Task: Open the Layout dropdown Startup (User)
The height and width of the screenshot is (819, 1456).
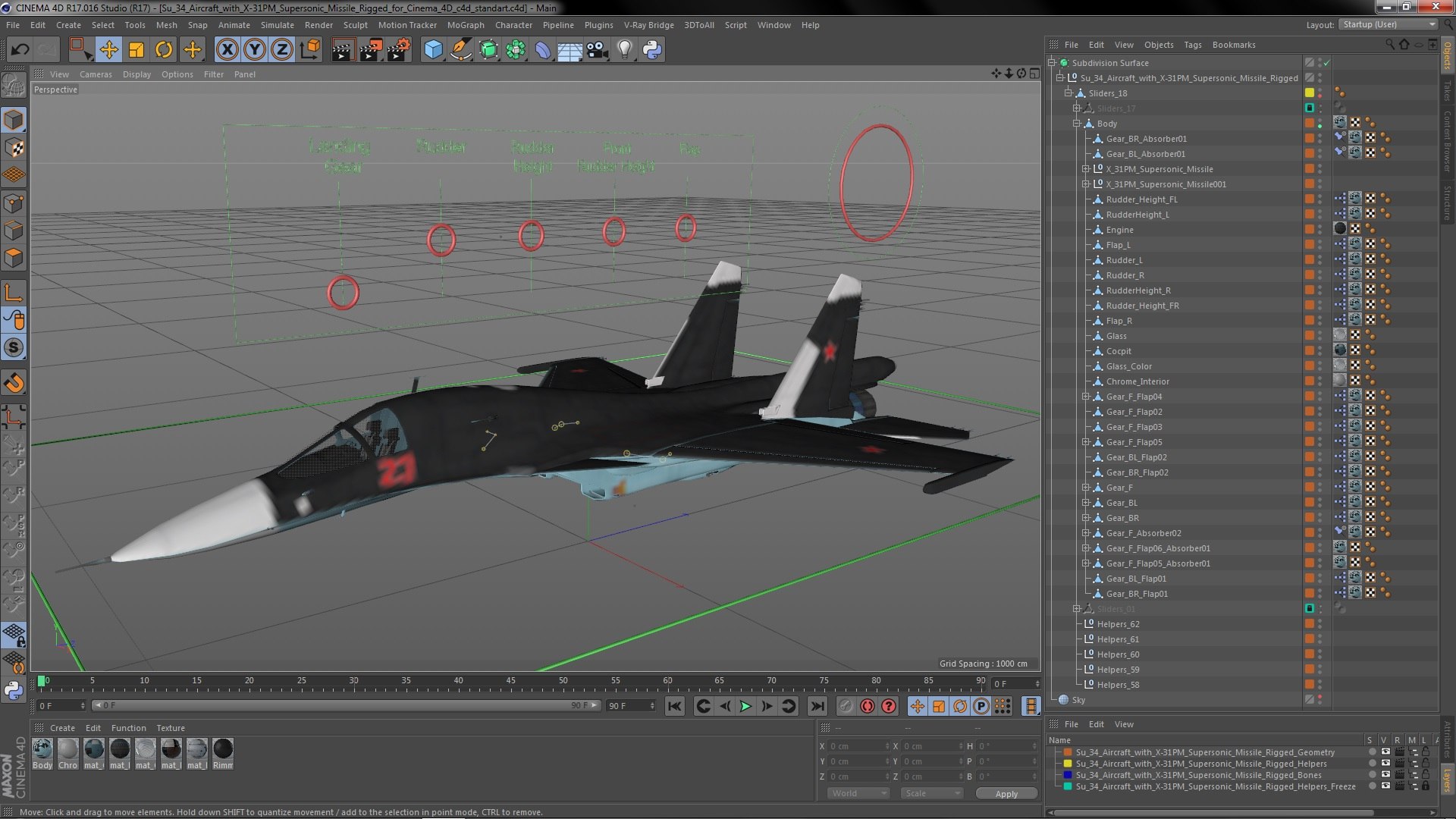Action: (x=1388, y=25)
